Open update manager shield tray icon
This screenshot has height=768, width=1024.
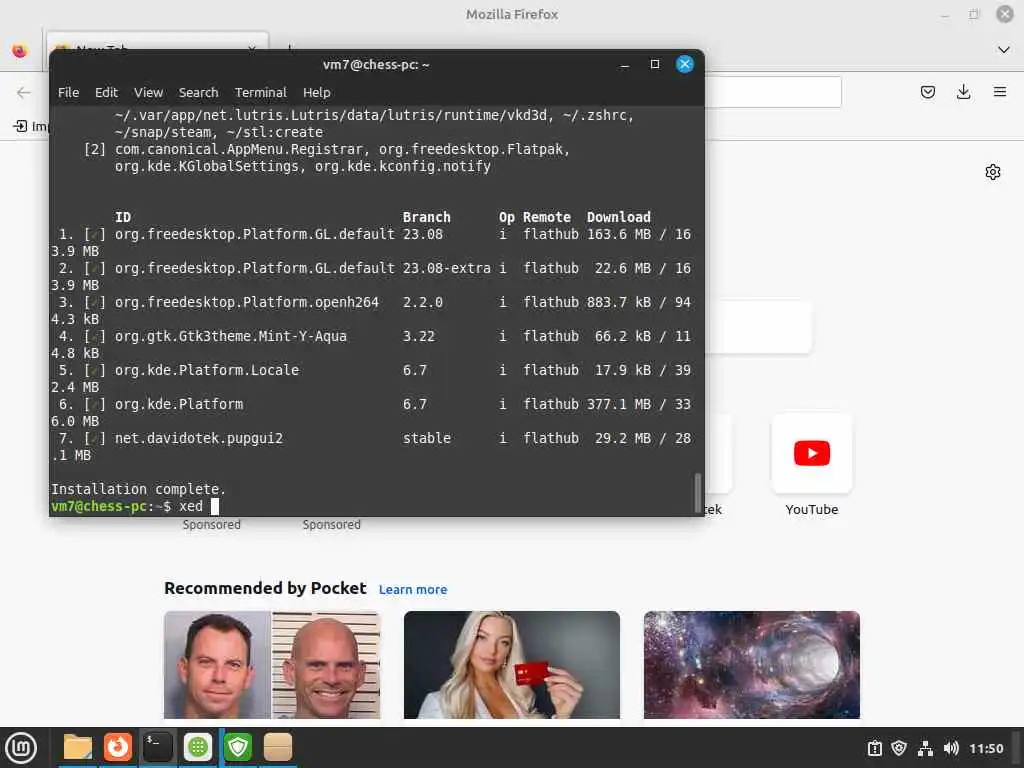[899, 748]
